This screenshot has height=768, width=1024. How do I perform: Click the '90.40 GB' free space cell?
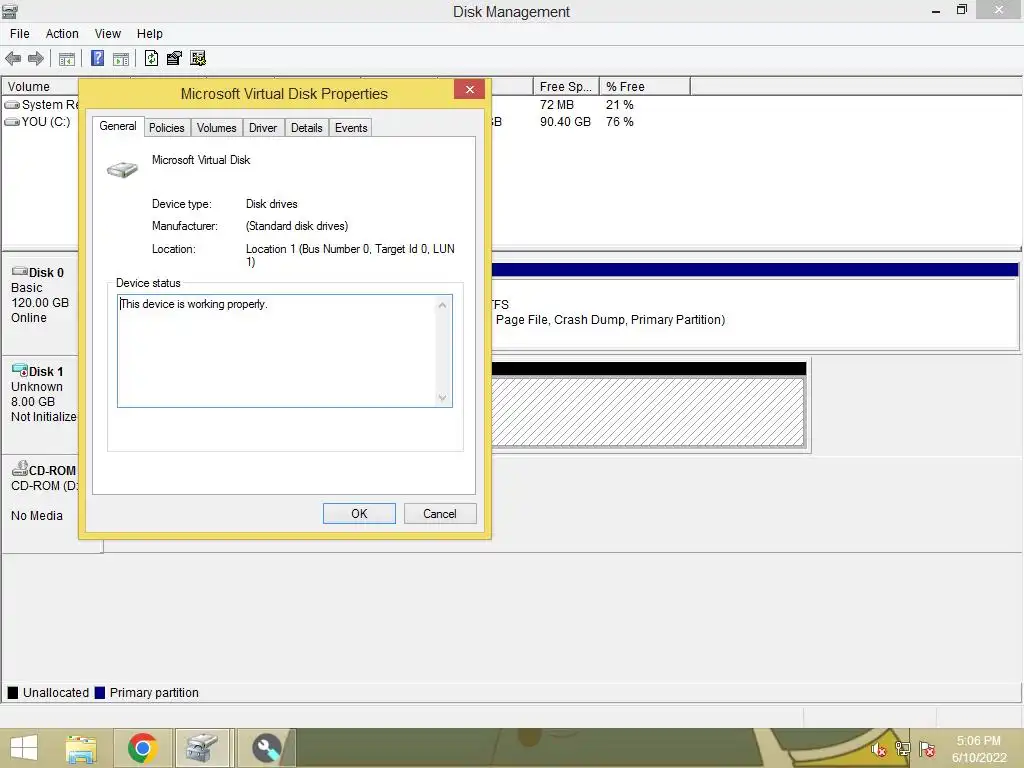point(565,122)
